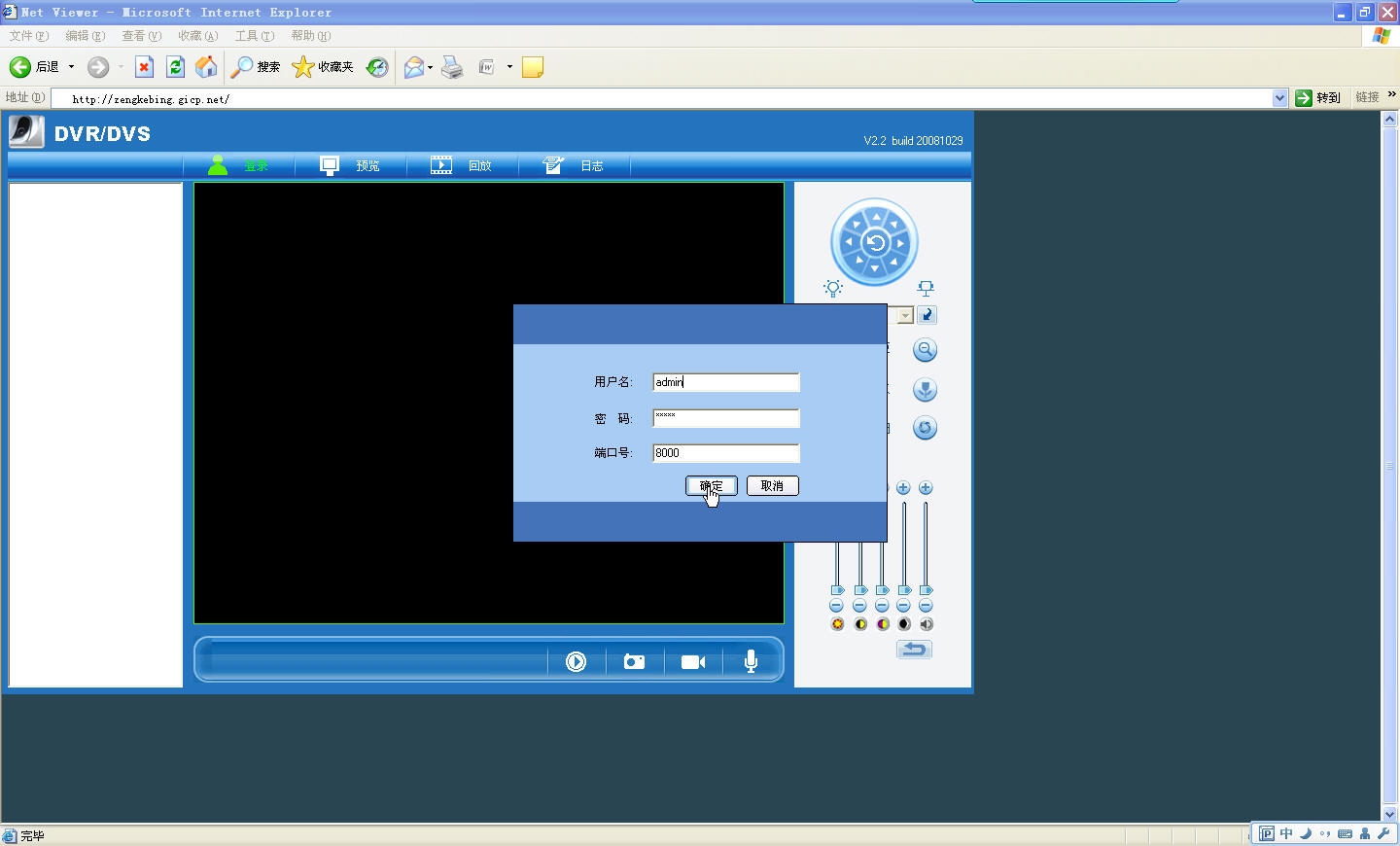Image resolution: width=1400 pixels, height=846 pixels.
Task: Go to the Home page icon
Action: coord(206,67)
